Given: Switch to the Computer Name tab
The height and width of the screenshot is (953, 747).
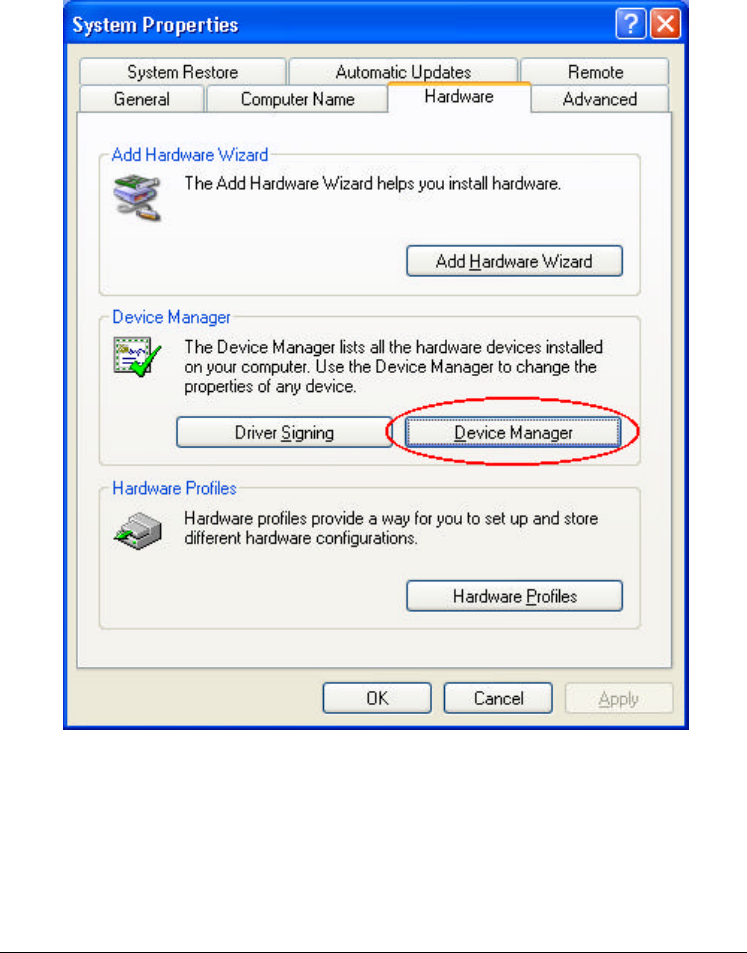Looking at the screenshot, I should pos(297,98).
